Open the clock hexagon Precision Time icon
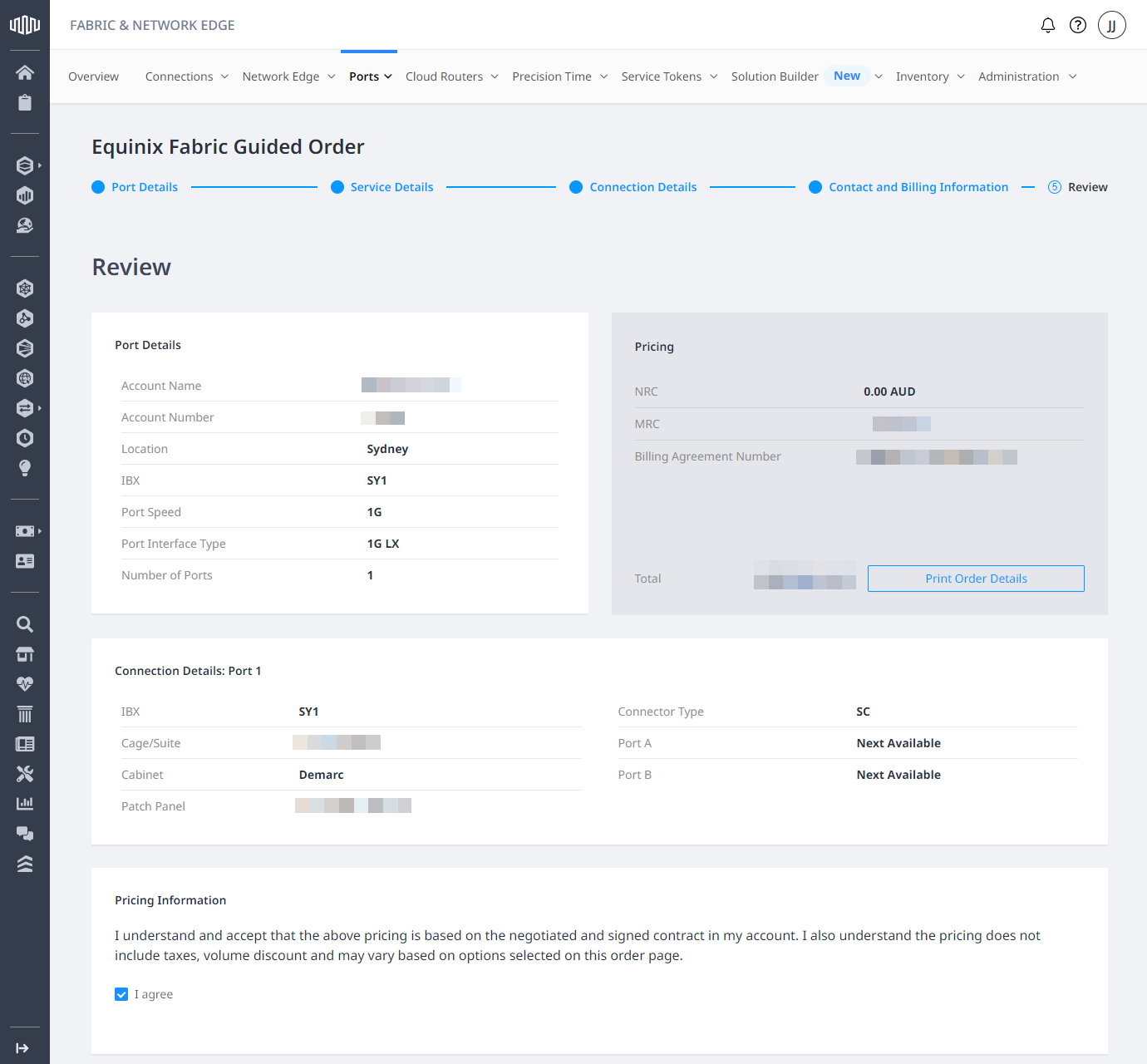The image size is (1147, 1064). point(25,438)
